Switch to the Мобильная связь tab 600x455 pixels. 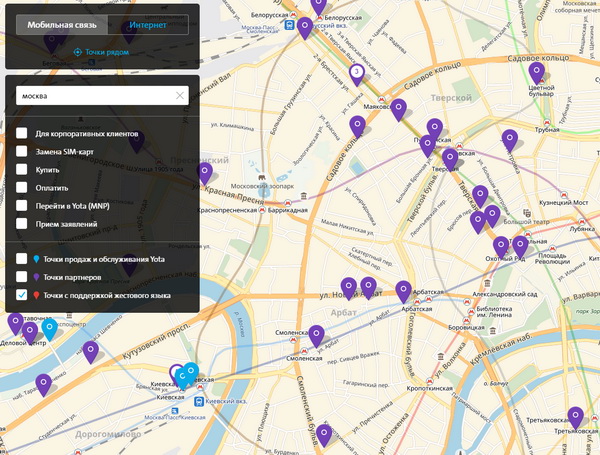[x=62, y=25]
